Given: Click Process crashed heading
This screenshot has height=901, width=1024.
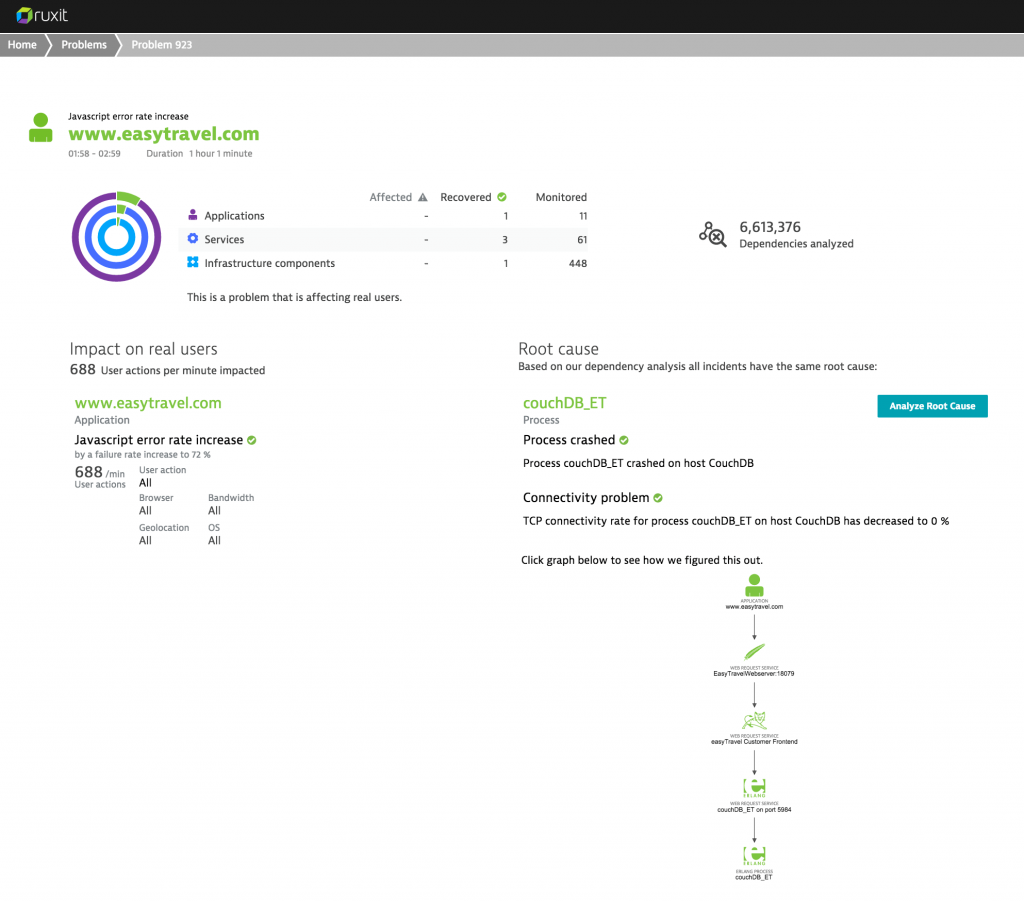Looking at the screenshot, I should click(569, 440).
